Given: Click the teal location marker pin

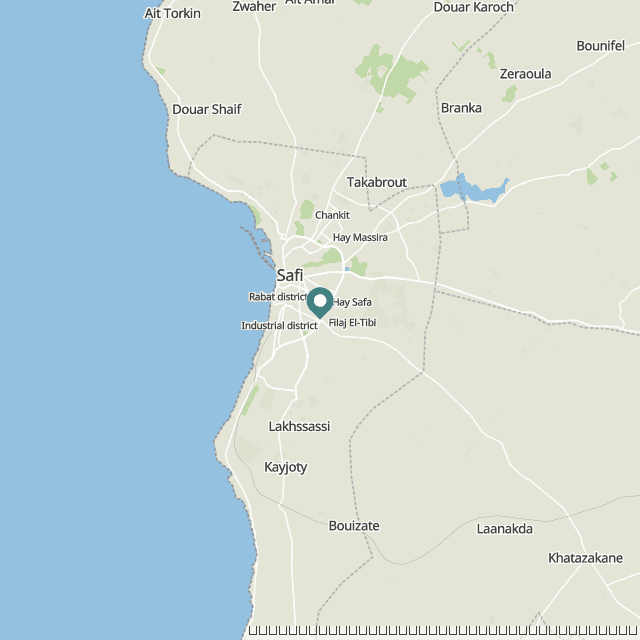Looking at the screenshot, I should click(320, 302).
